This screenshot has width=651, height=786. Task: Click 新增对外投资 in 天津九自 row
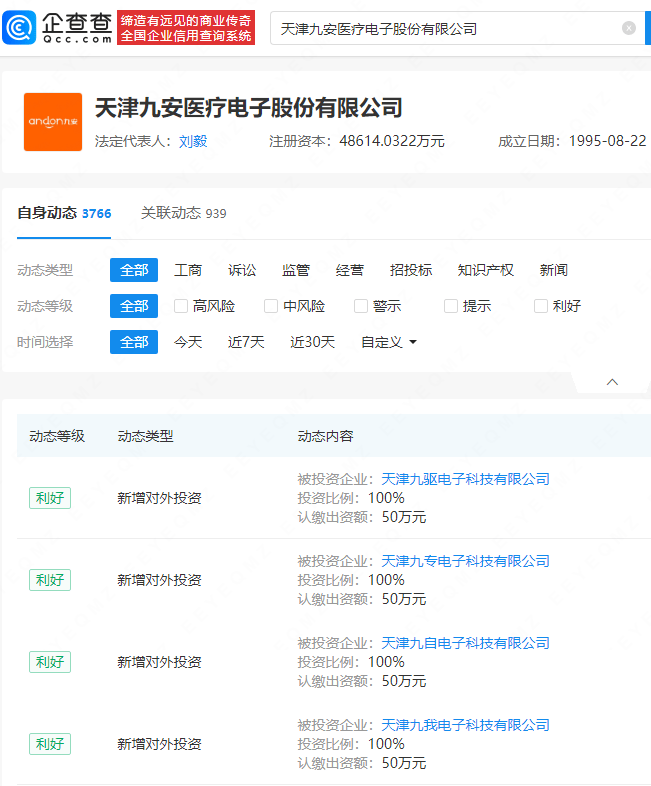pyautogui.click(x=159, y=662)
